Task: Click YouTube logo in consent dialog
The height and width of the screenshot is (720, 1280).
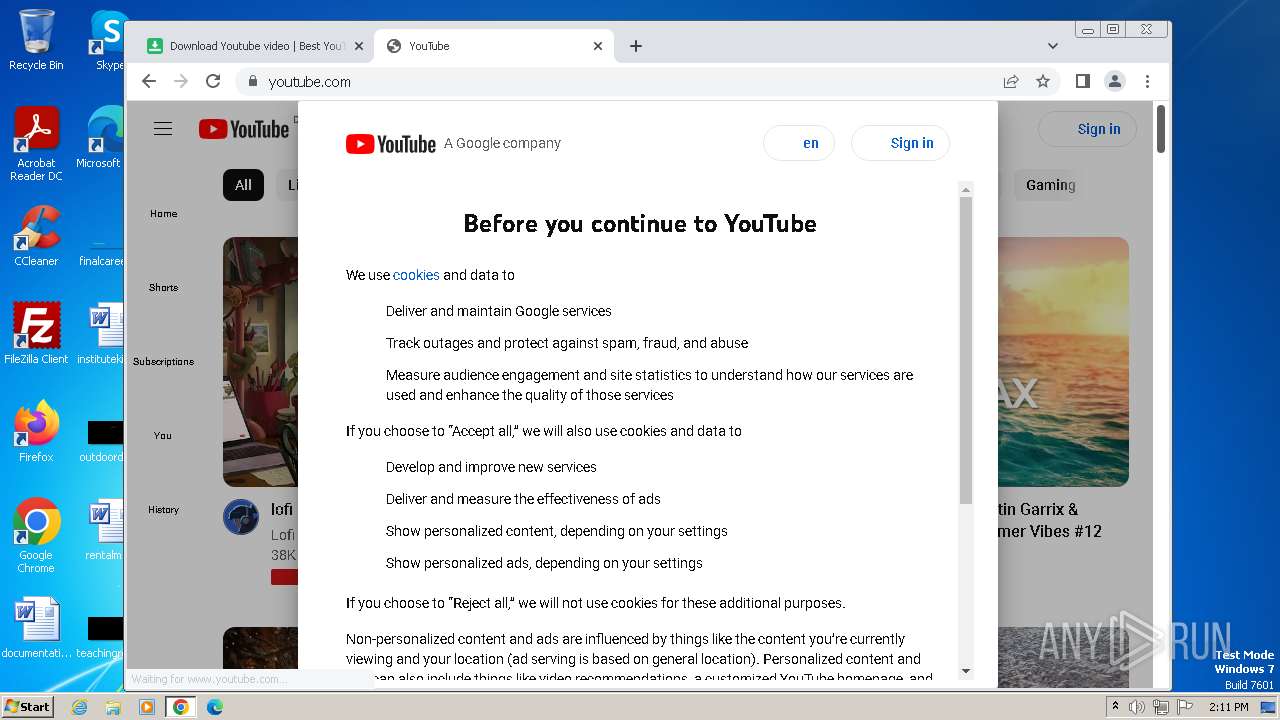Action: (391, 144)
